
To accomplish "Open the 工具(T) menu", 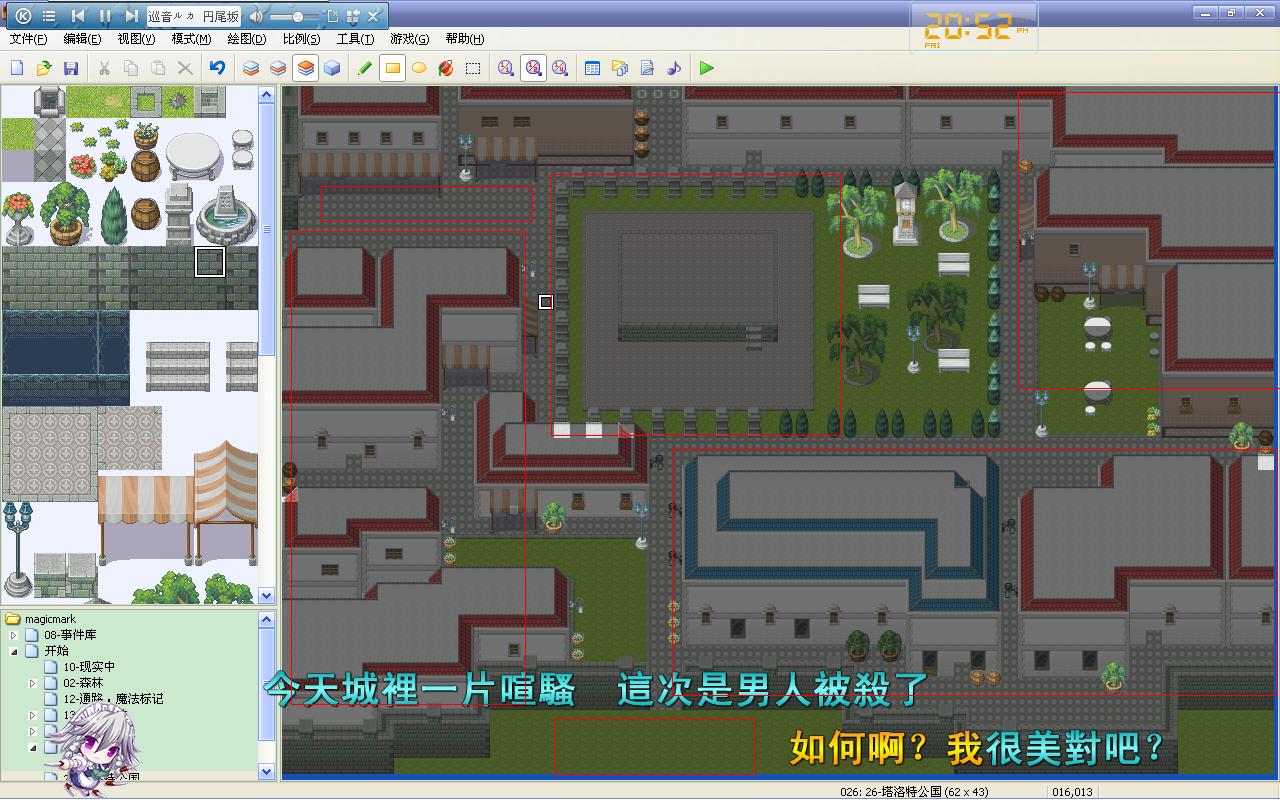I will click(x=355, y=39).
